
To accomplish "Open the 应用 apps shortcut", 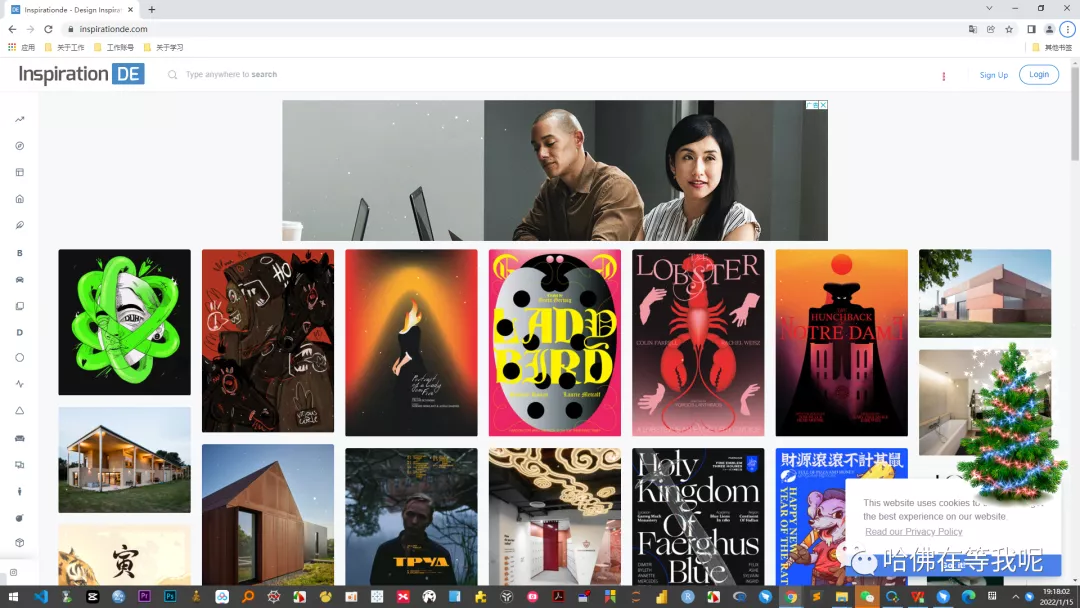I will click(21, 48).
